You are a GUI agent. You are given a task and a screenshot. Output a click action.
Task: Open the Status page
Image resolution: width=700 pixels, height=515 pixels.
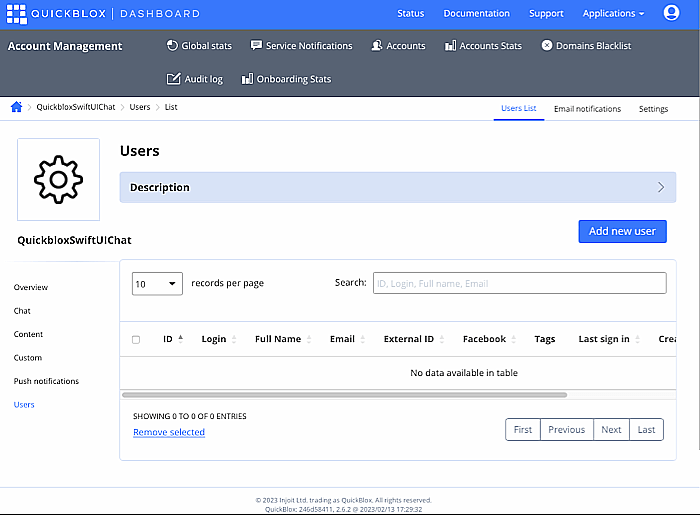pos(411,13)
